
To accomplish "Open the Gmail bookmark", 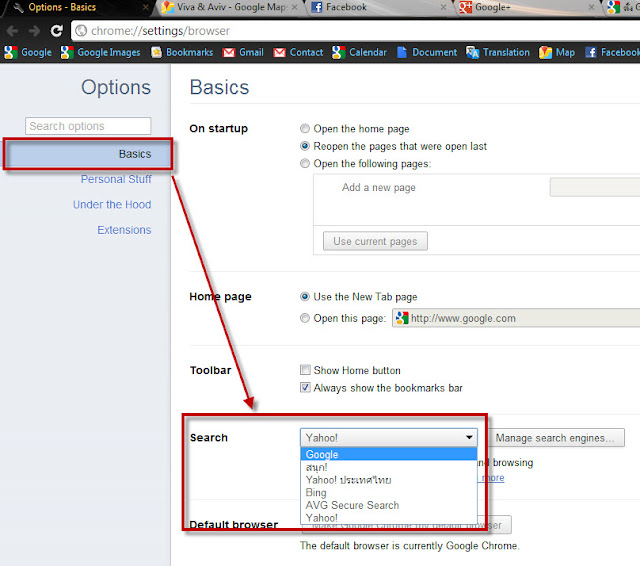I will 243,52.
